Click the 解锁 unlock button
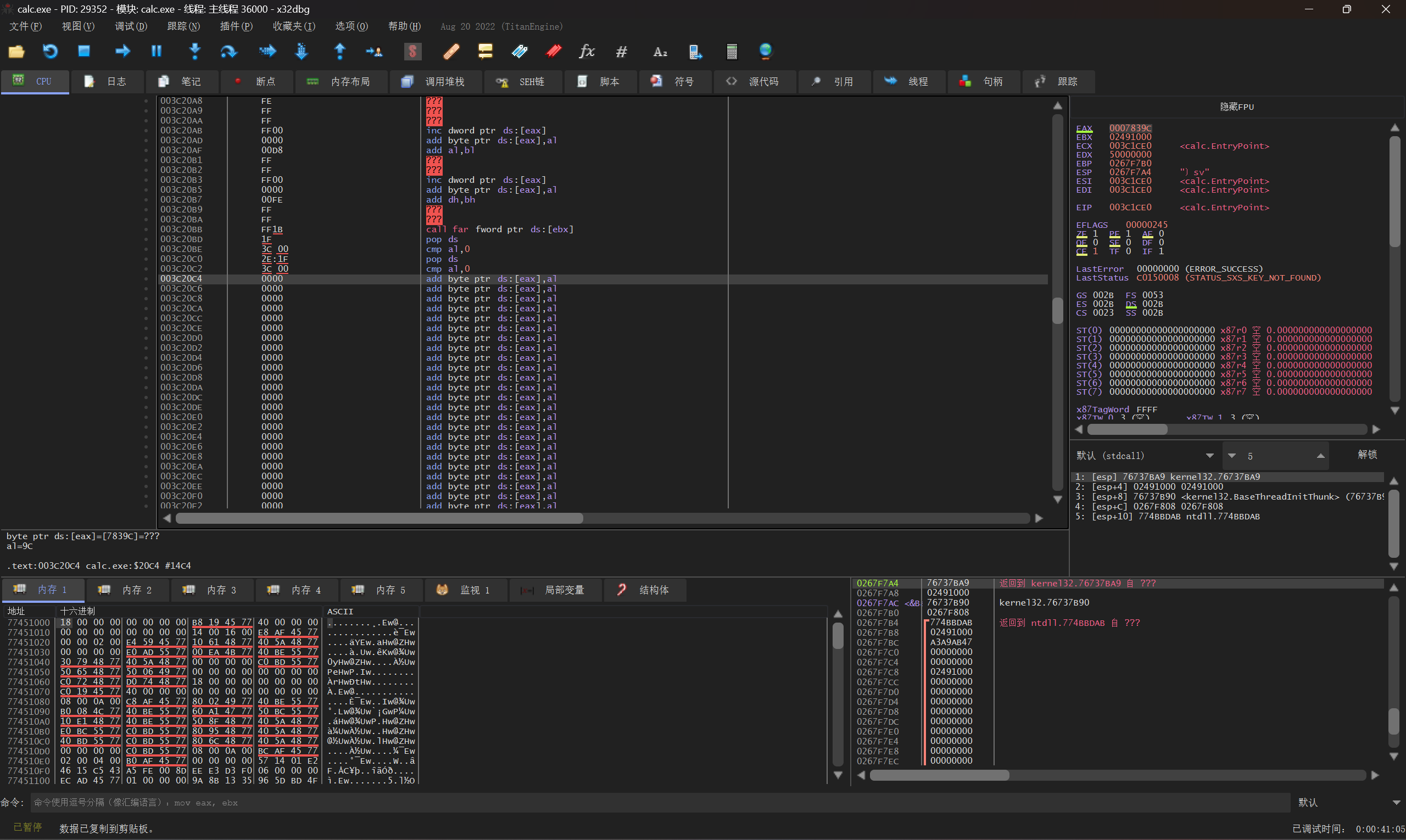 click(1368, 455)
